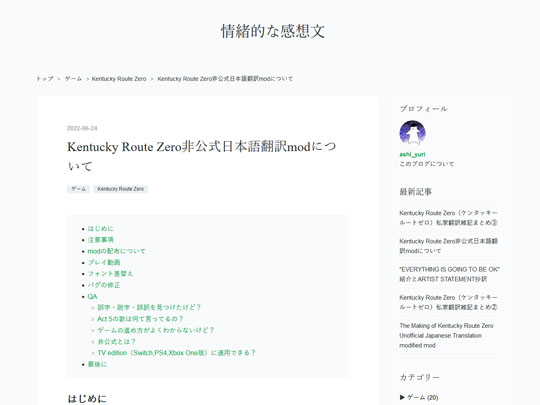This screenshot has width=540, height=405.
Task: Open このブログについて link
Action: (427, 164)
